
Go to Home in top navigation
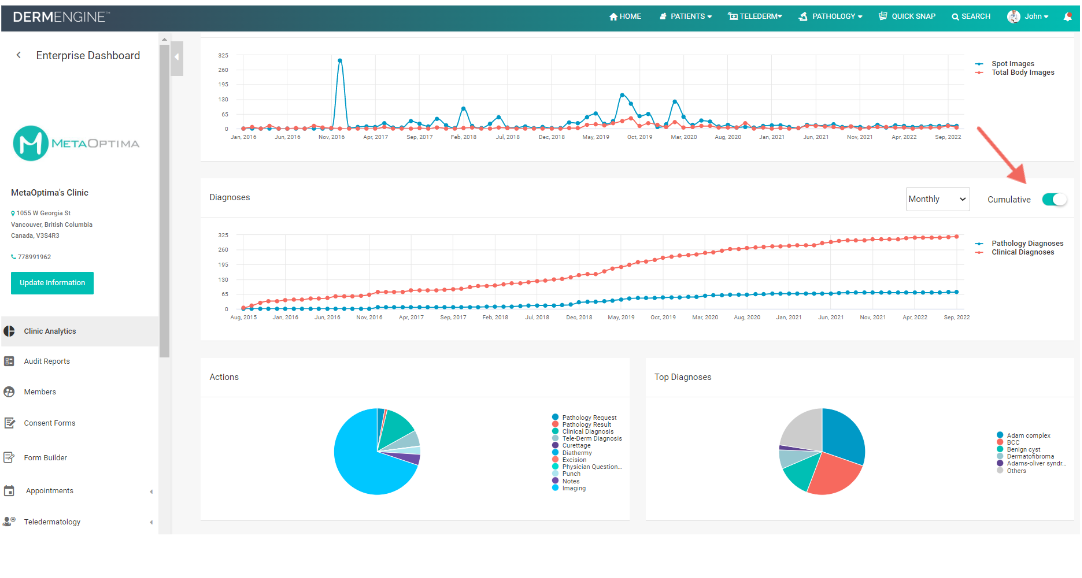(625, 17)
